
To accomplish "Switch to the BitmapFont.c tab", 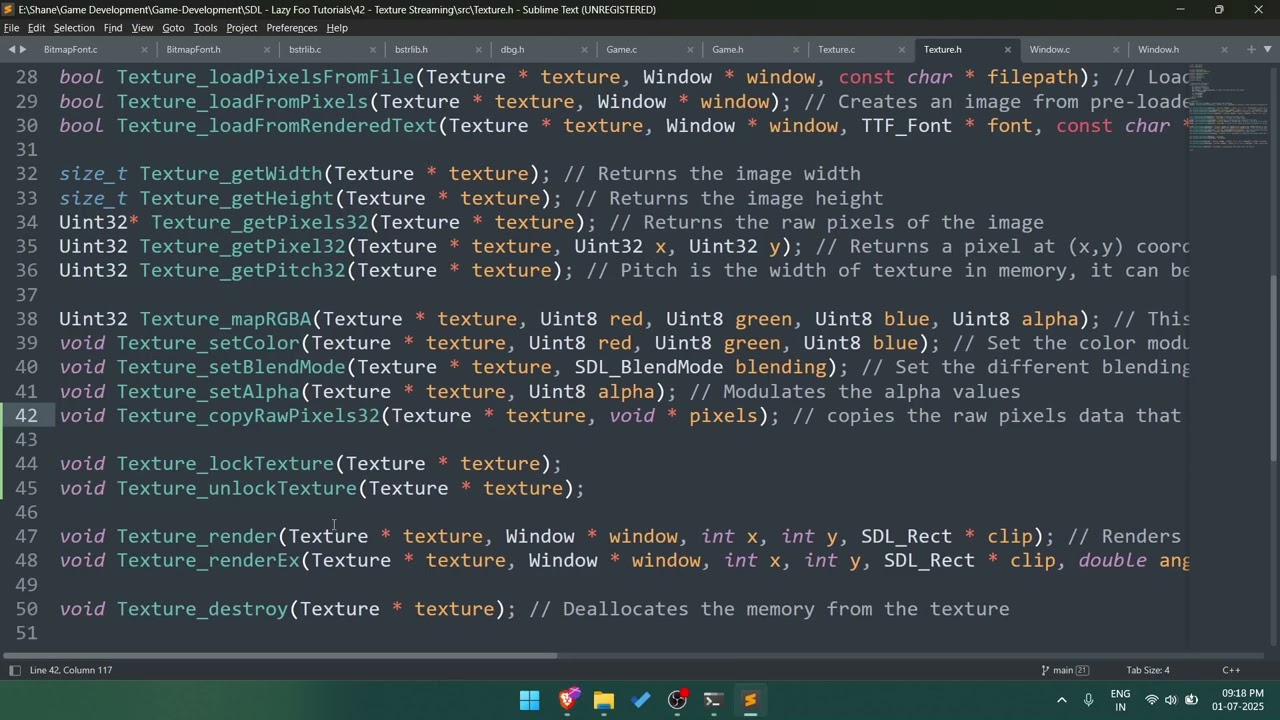I will pos(70,49).
